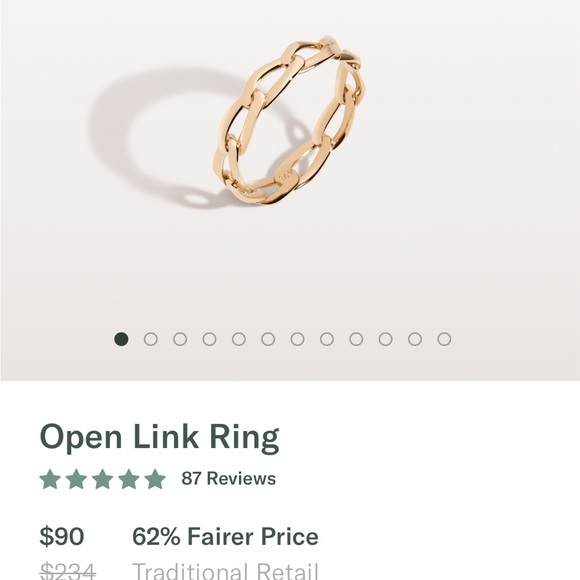Jump to the last carousel dot
Image resolution: width=580 pixels, height=580 pixels.
(444, 339)
